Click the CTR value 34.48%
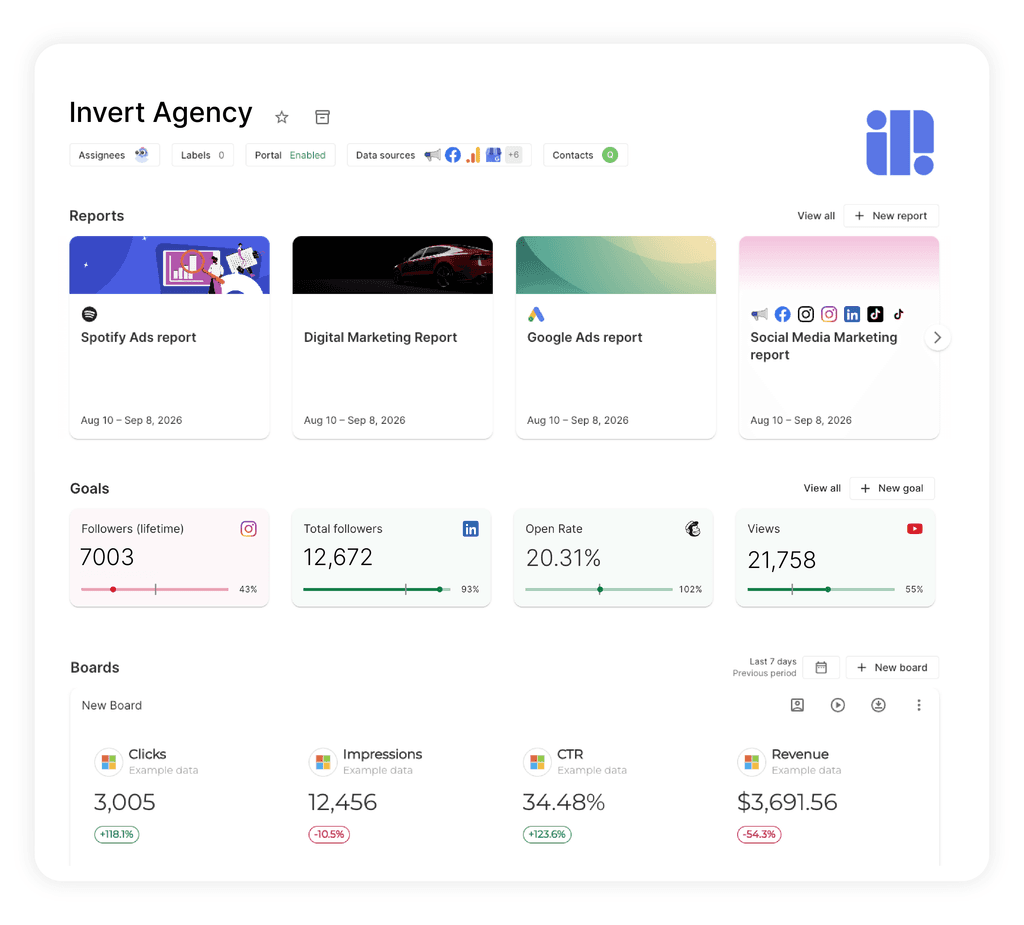Image resolution: width=1024 pixels, height=925 pixels. point(564,802)
